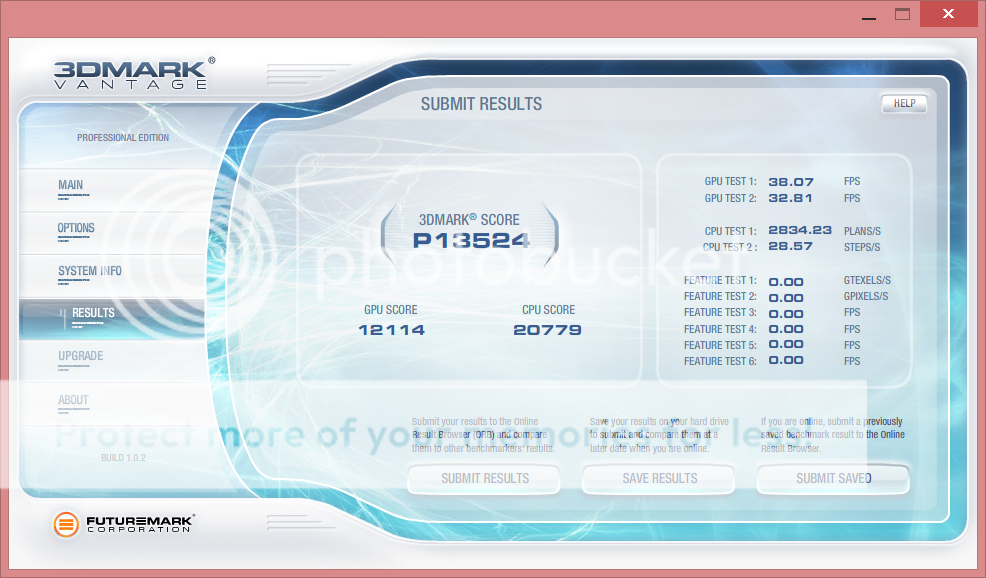986x578 pixels.
Task: Go to the Options page
Action: click(76, 228)
